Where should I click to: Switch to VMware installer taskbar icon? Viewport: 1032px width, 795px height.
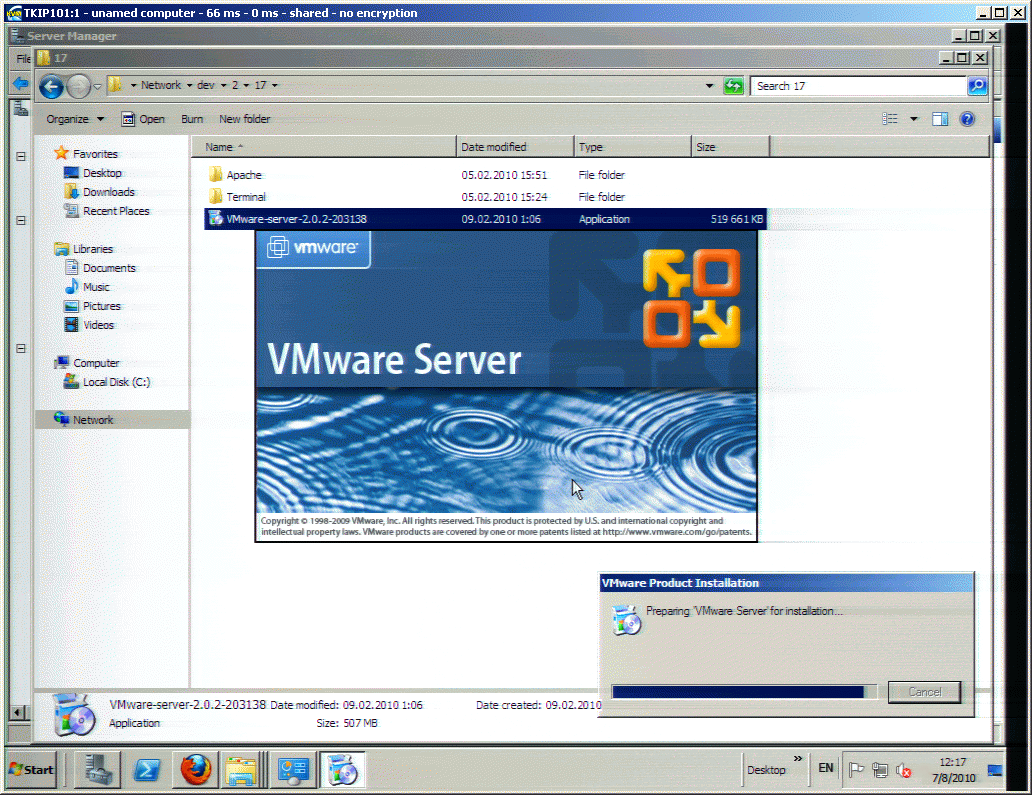342,769
